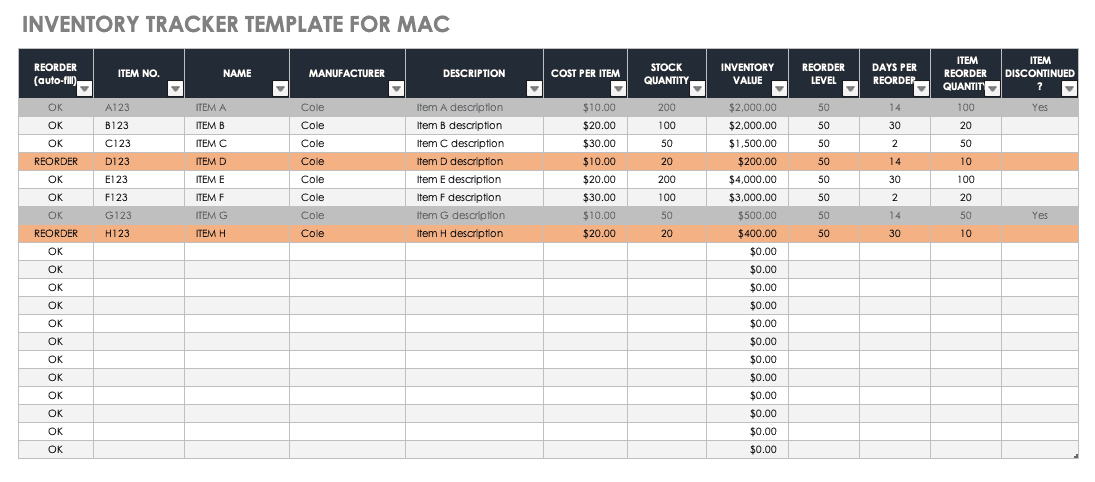
Task: Select the REORDER status cell for D123
Action: 56,161
